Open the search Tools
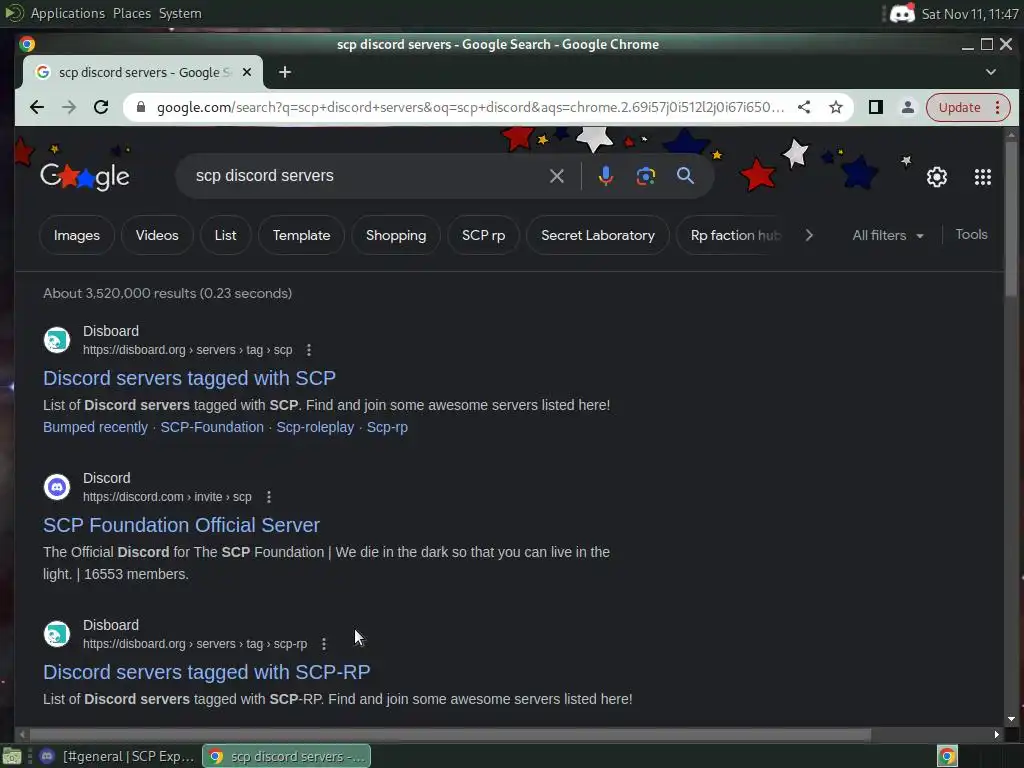Viewport: 1024px width, 768px height. tap(971, 234)
